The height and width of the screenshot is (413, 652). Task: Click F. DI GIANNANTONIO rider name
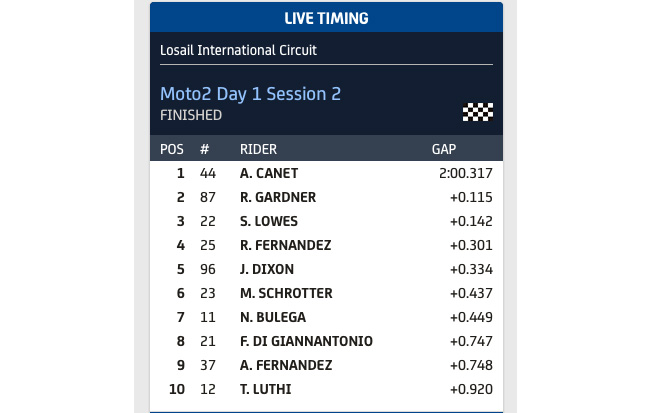coord(306,341)
